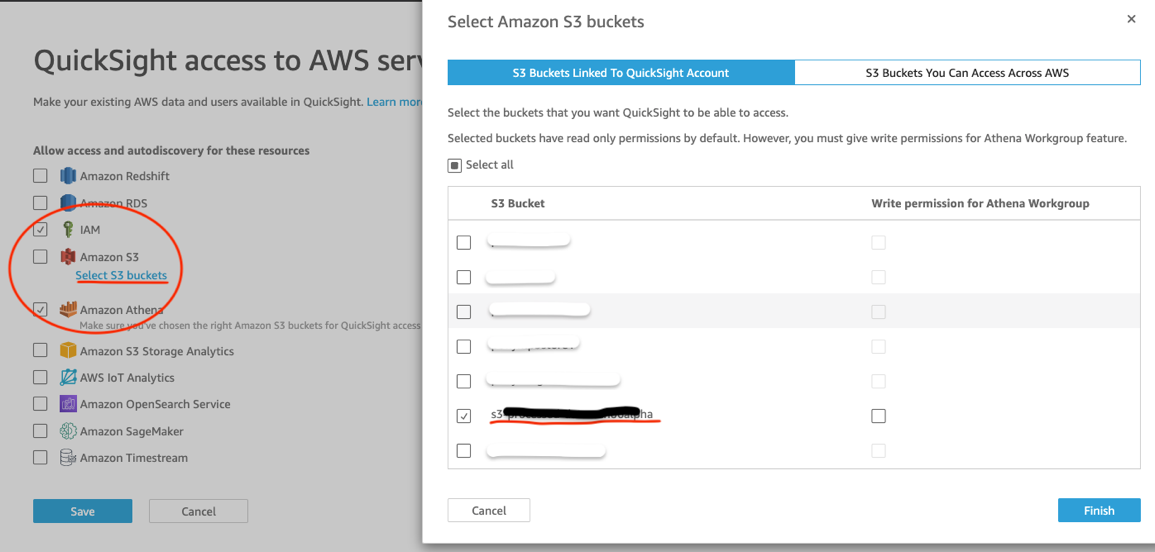
Task: Click Cancel in the S3 buckets dialog
Action: pos(489,510)
